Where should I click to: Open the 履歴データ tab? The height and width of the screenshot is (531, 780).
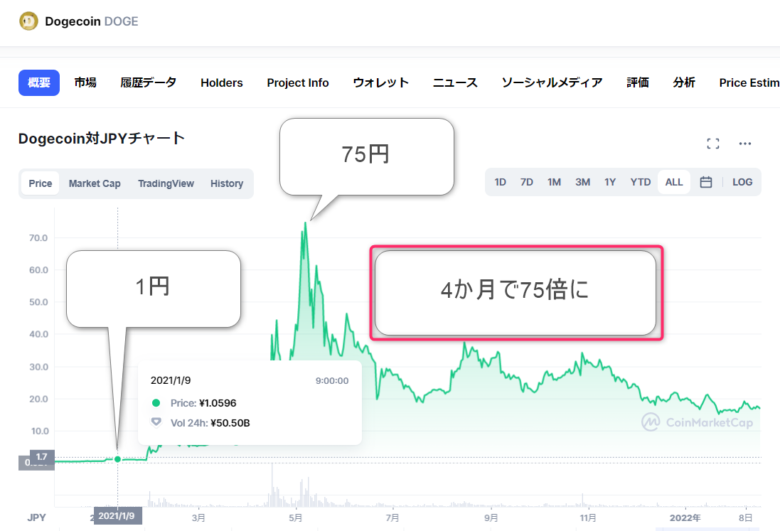click(x=148, y=83)
